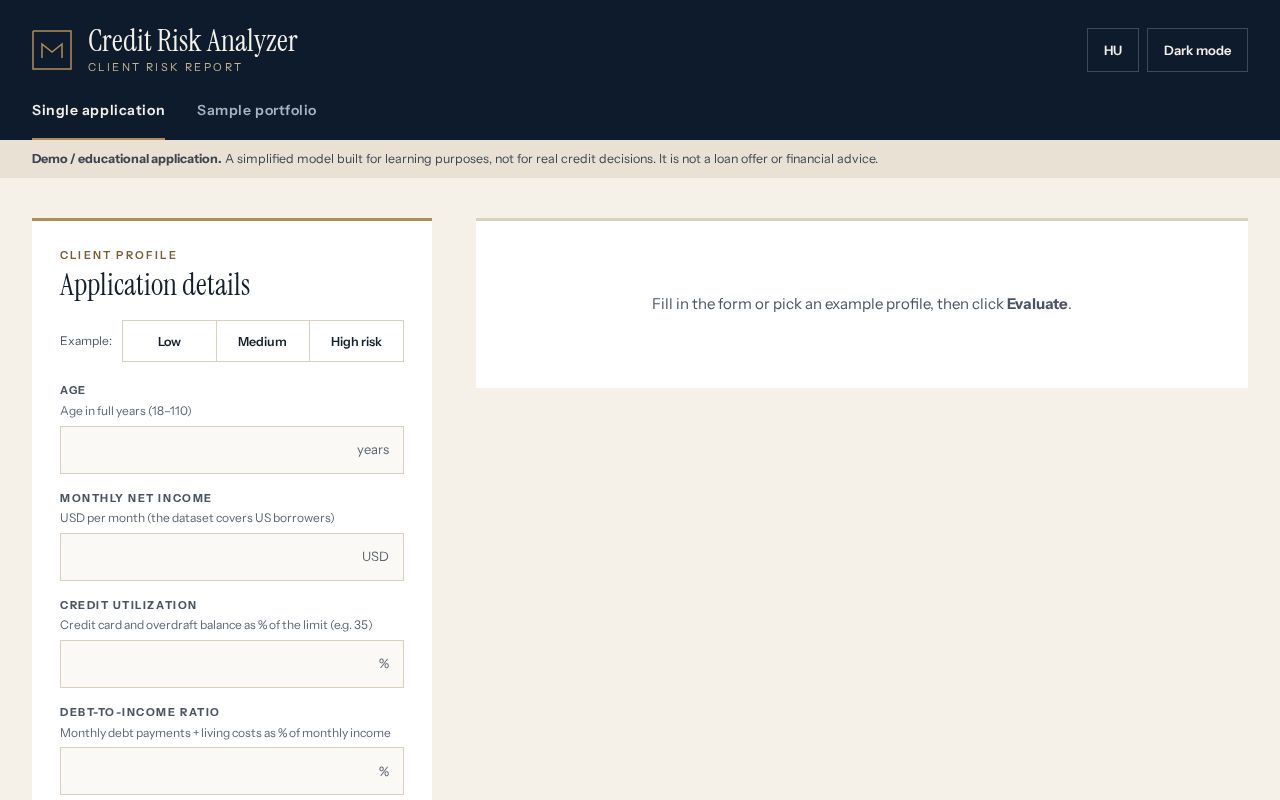Click the Application details heading
This screenshot has height=800, width=1280.
pyautogui.click(x=155, y=285)
